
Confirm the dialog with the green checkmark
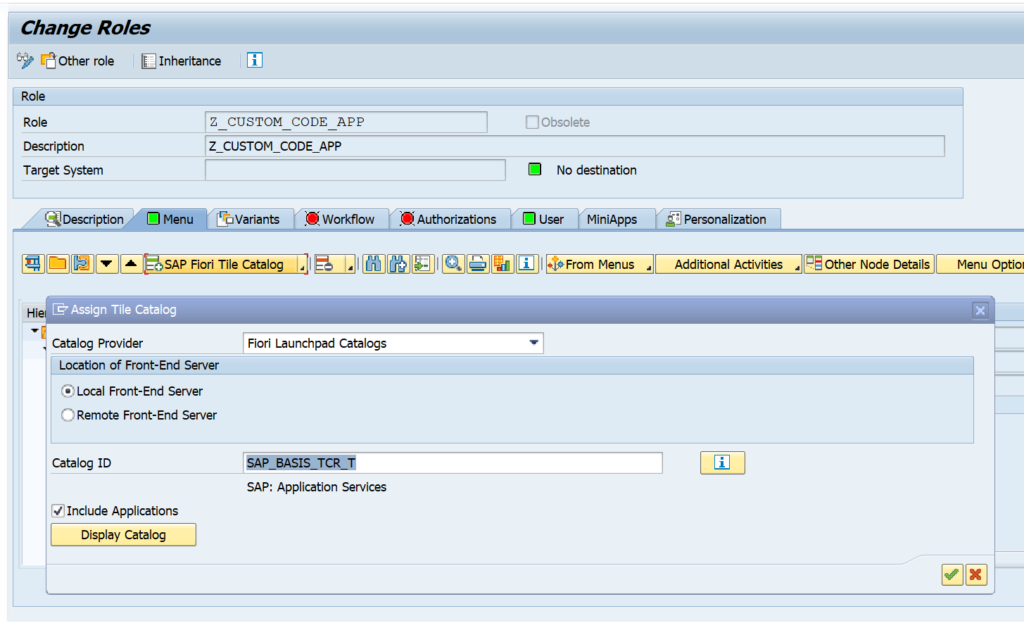(x=953, y=575)
